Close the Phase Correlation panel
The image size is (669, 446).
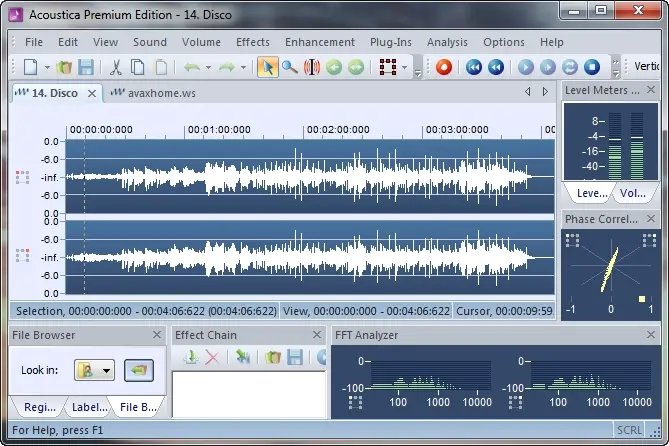651,219
